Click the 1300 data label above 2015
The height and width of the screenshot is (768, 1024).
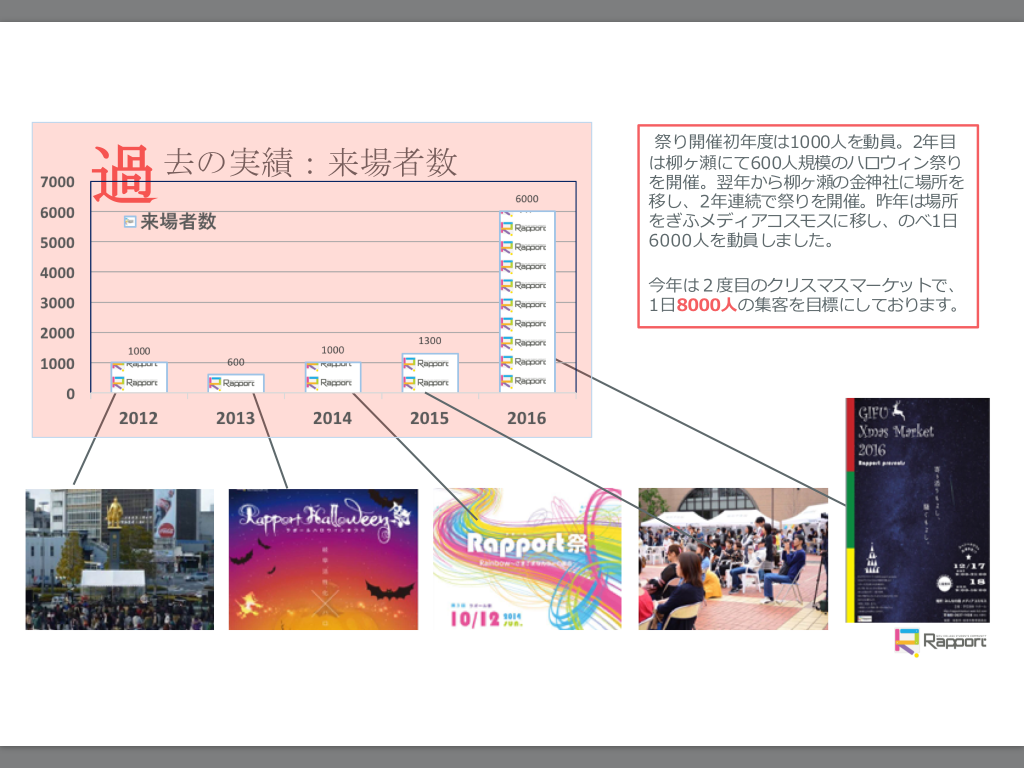(x=430, y=341)
